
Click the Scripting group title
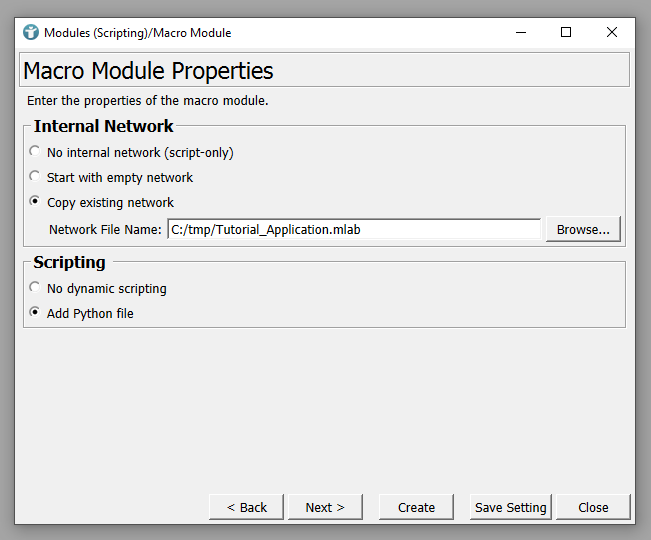coord(69,262)
